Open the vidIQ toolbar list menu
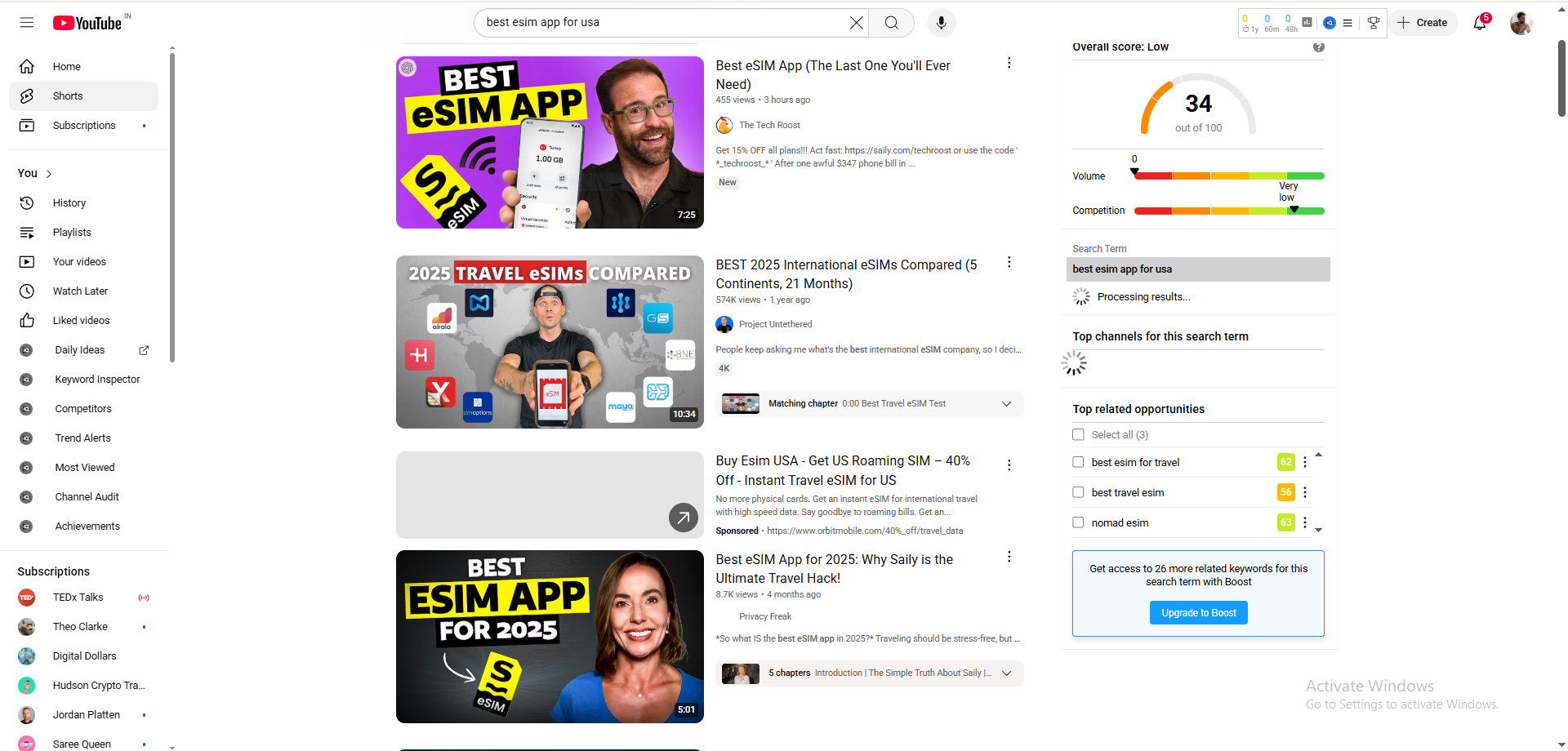This screenshot has width=1568, height=751. pyautogui.click(x=1347, y=23)
